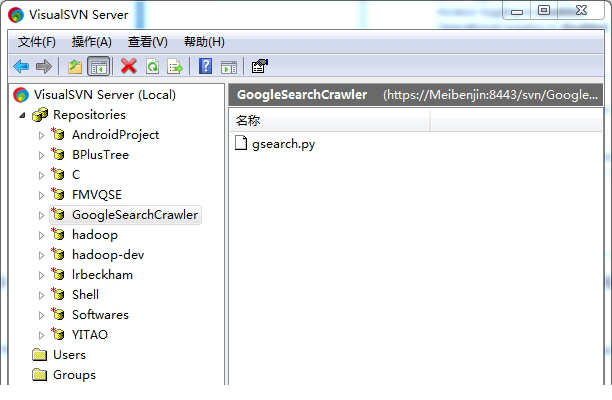Click the Shell repository icon
Image resolution: width=612 pixels, height=400 pixels.
[58, 293]
